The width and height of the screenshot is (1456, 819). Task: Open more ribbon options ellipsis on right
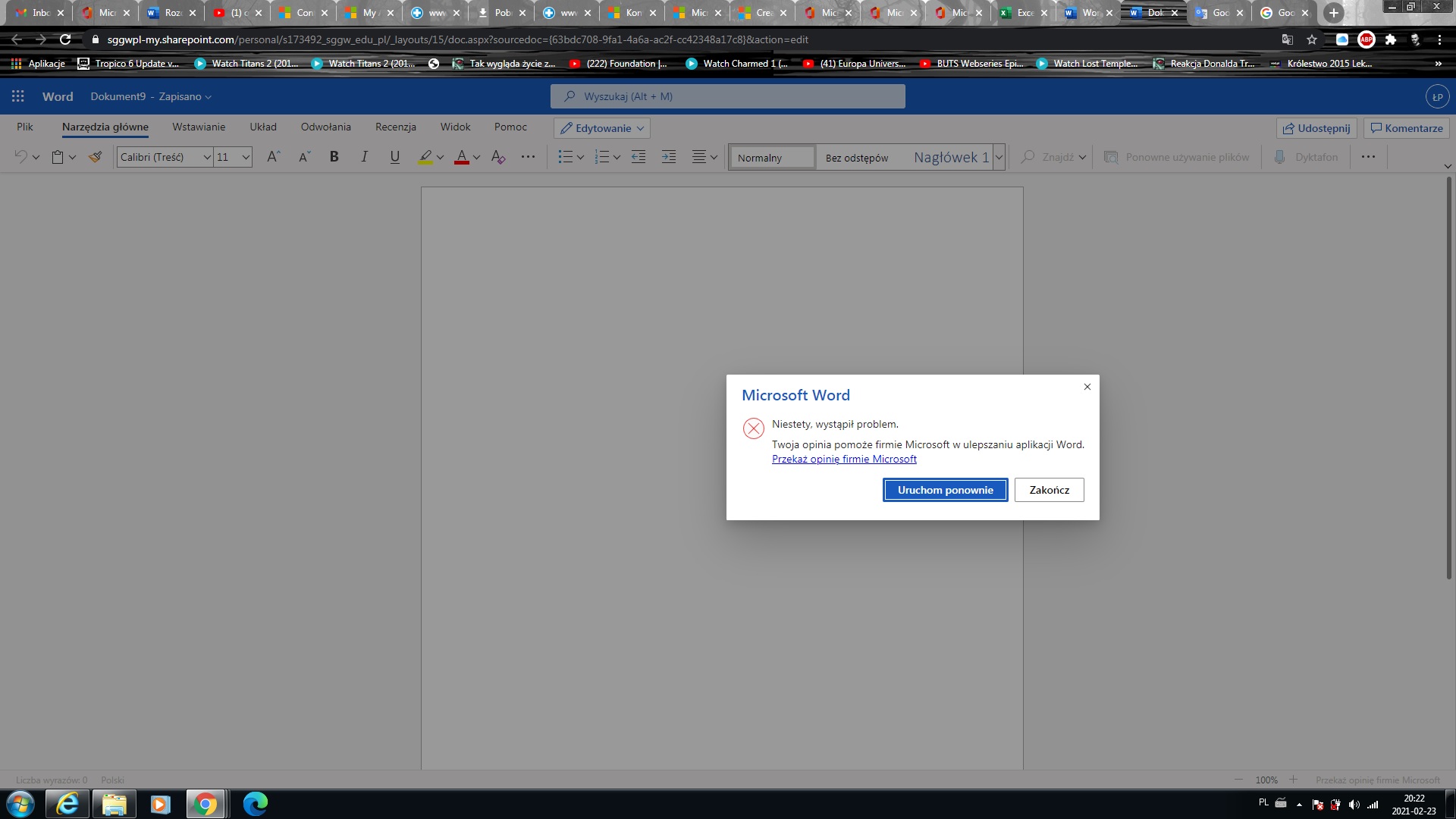coord(1368,157)
